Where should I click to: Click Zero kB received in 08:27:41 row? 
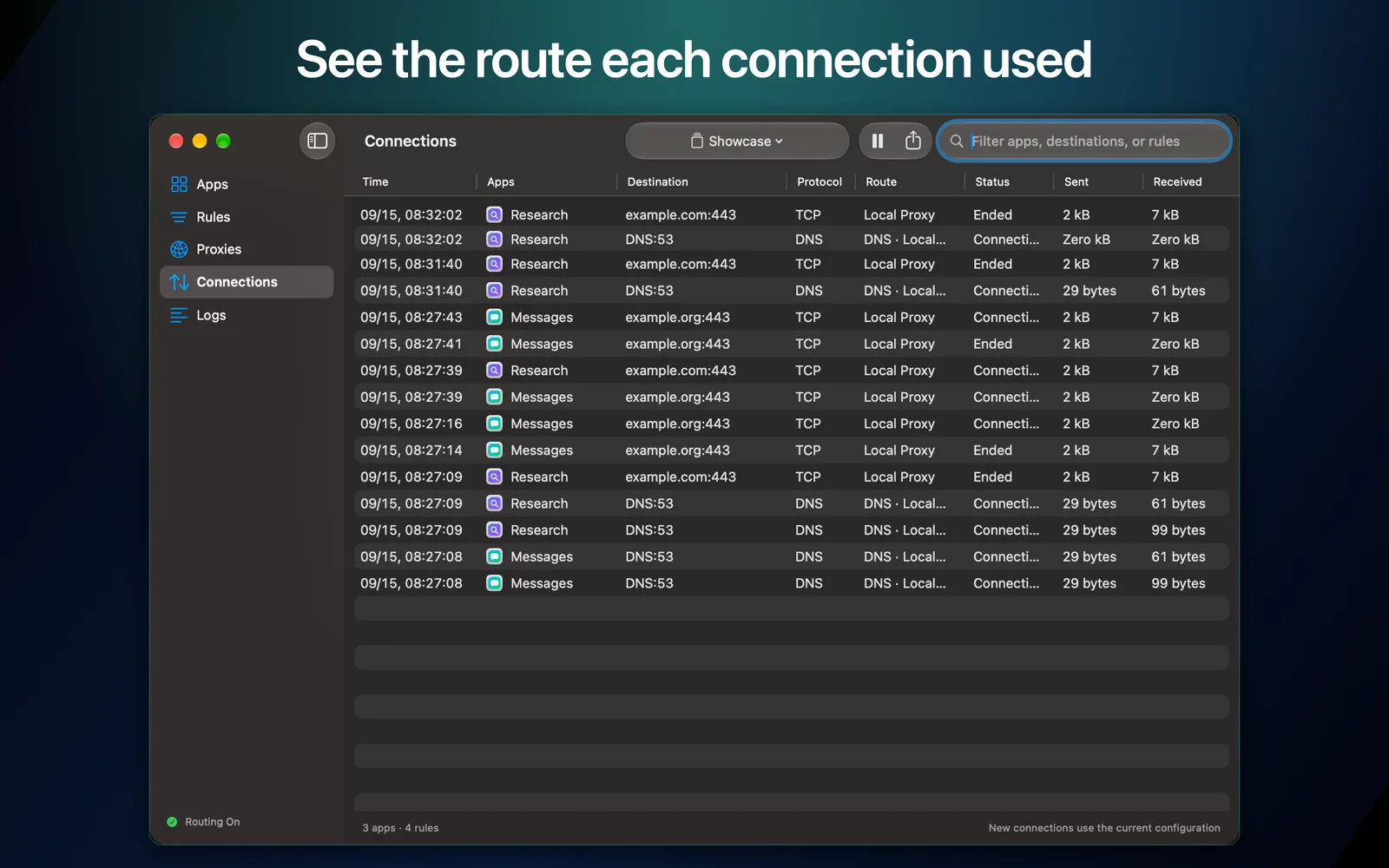click(1175, 344)
